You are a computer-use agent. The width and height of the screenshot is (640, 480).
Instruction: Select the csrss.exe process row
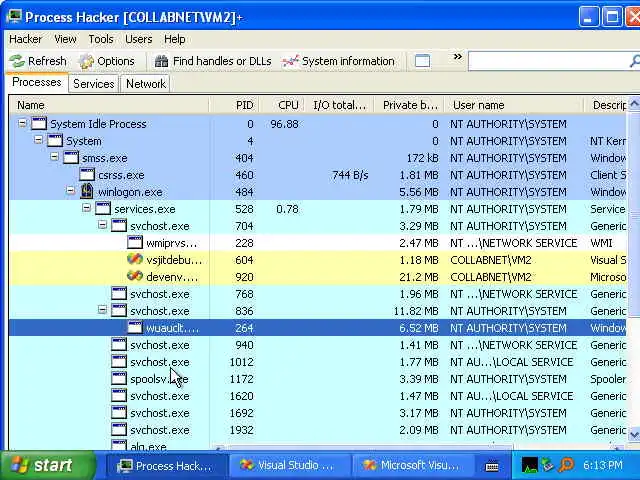point(317,175)
